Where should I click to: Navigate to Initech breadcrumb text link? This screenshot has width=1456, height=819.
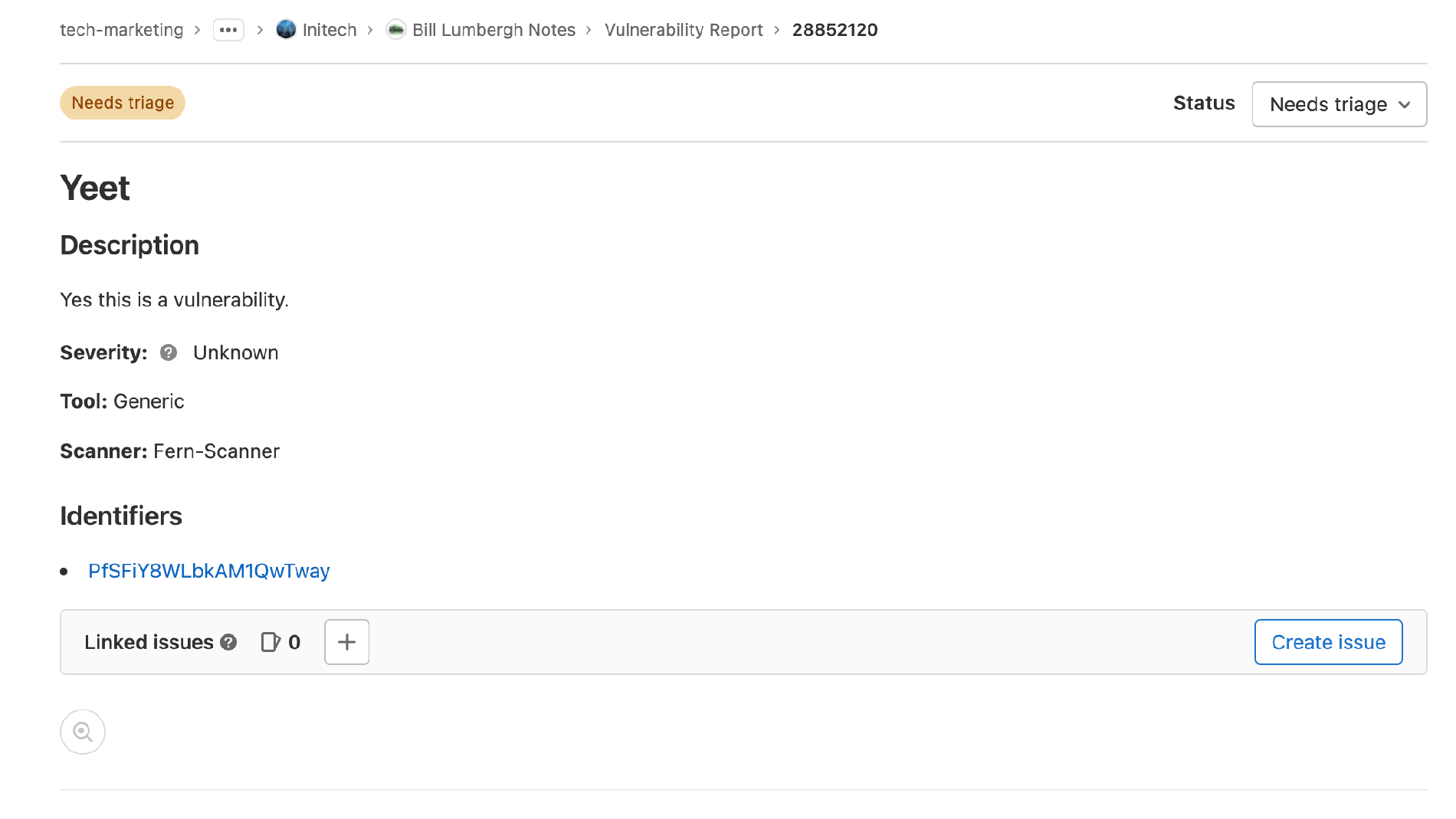coord(330,30)
